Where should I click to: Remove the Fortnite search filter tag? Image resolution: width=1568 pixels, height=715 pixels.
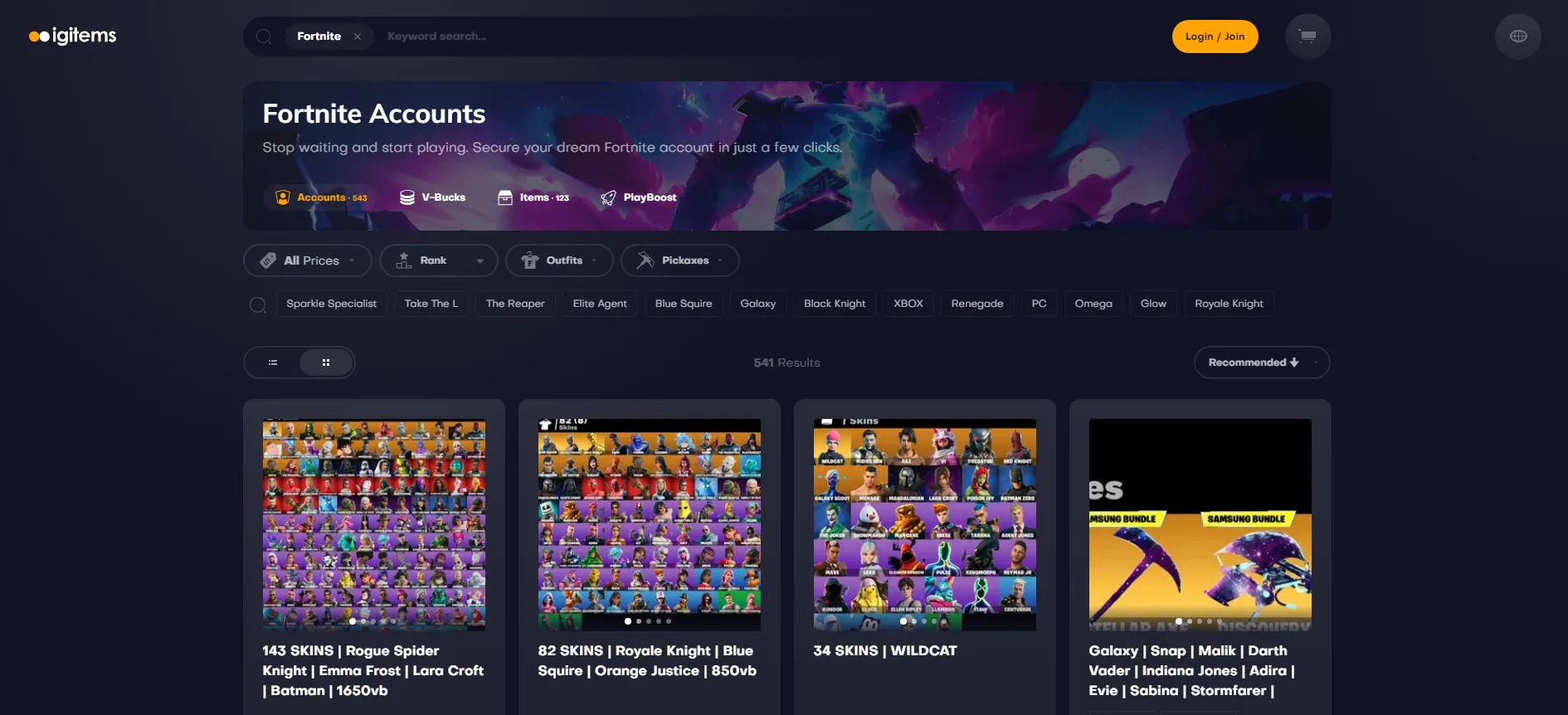(x=358, y=36)
